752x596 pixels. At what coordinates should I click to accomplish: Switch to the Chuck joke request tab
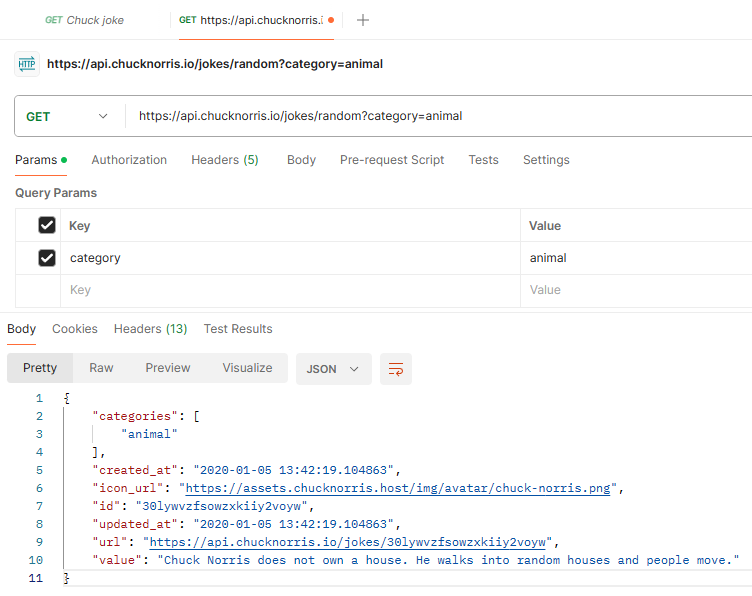(84, 20)
